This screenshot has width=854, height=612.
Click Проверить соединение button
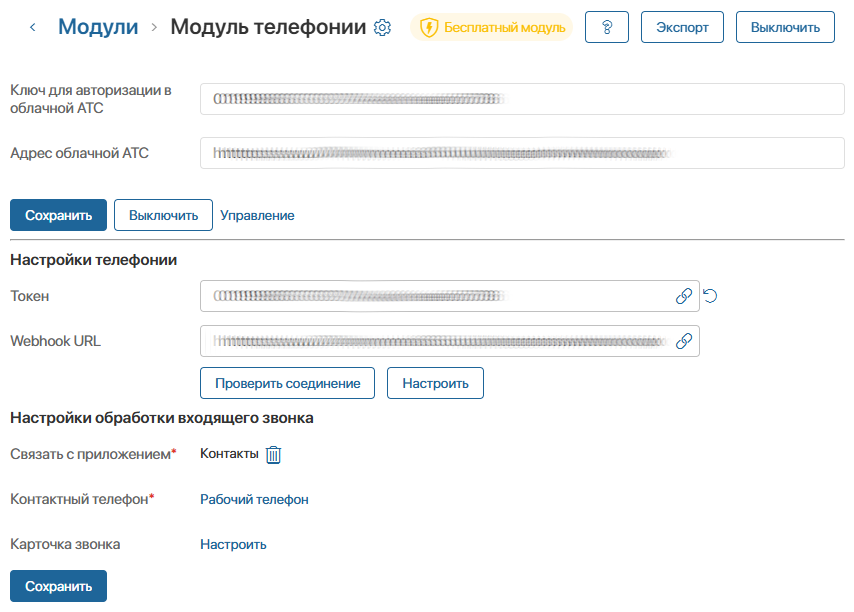[x=288, y=383]
